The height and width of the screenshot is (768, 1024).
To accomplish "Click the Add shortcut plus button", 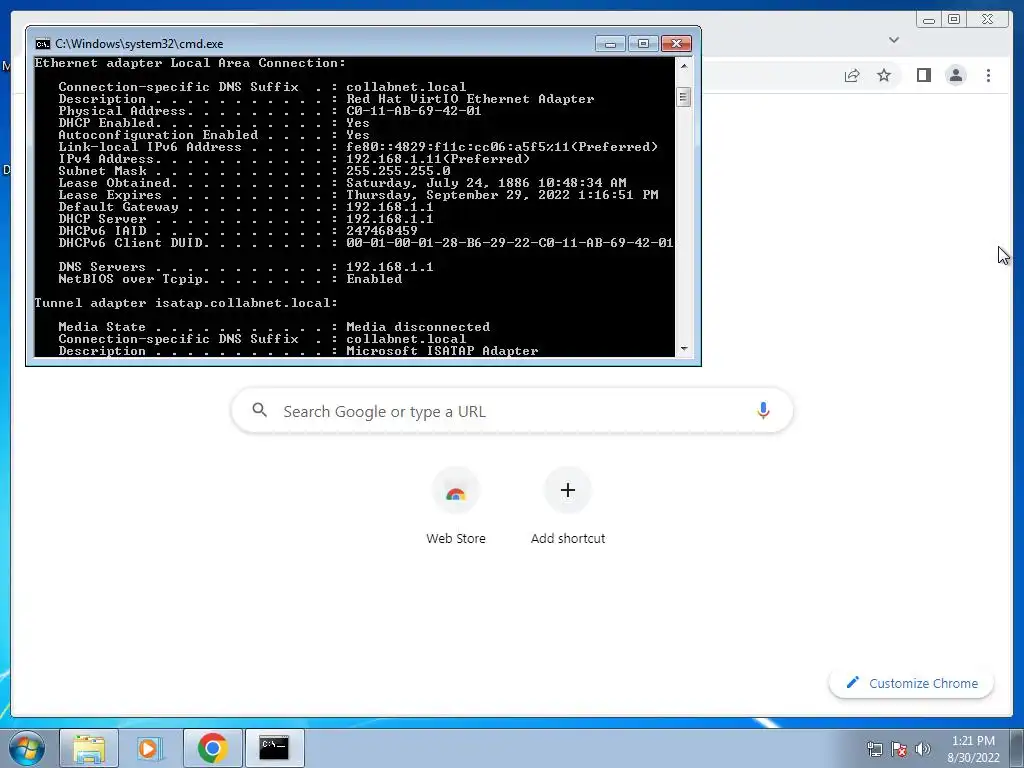I will coord(568,490).
